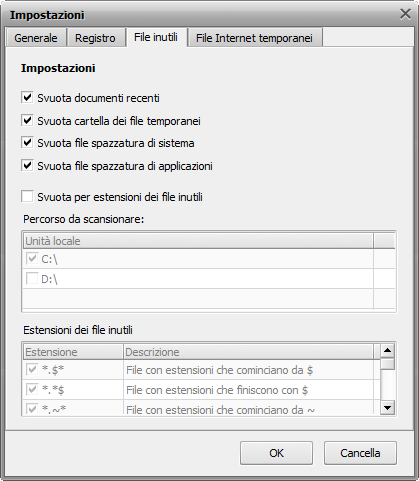Screen dimensions: 419x481
Task: Toggle the *.$* extension checkbox
Action: coord(32,369)
